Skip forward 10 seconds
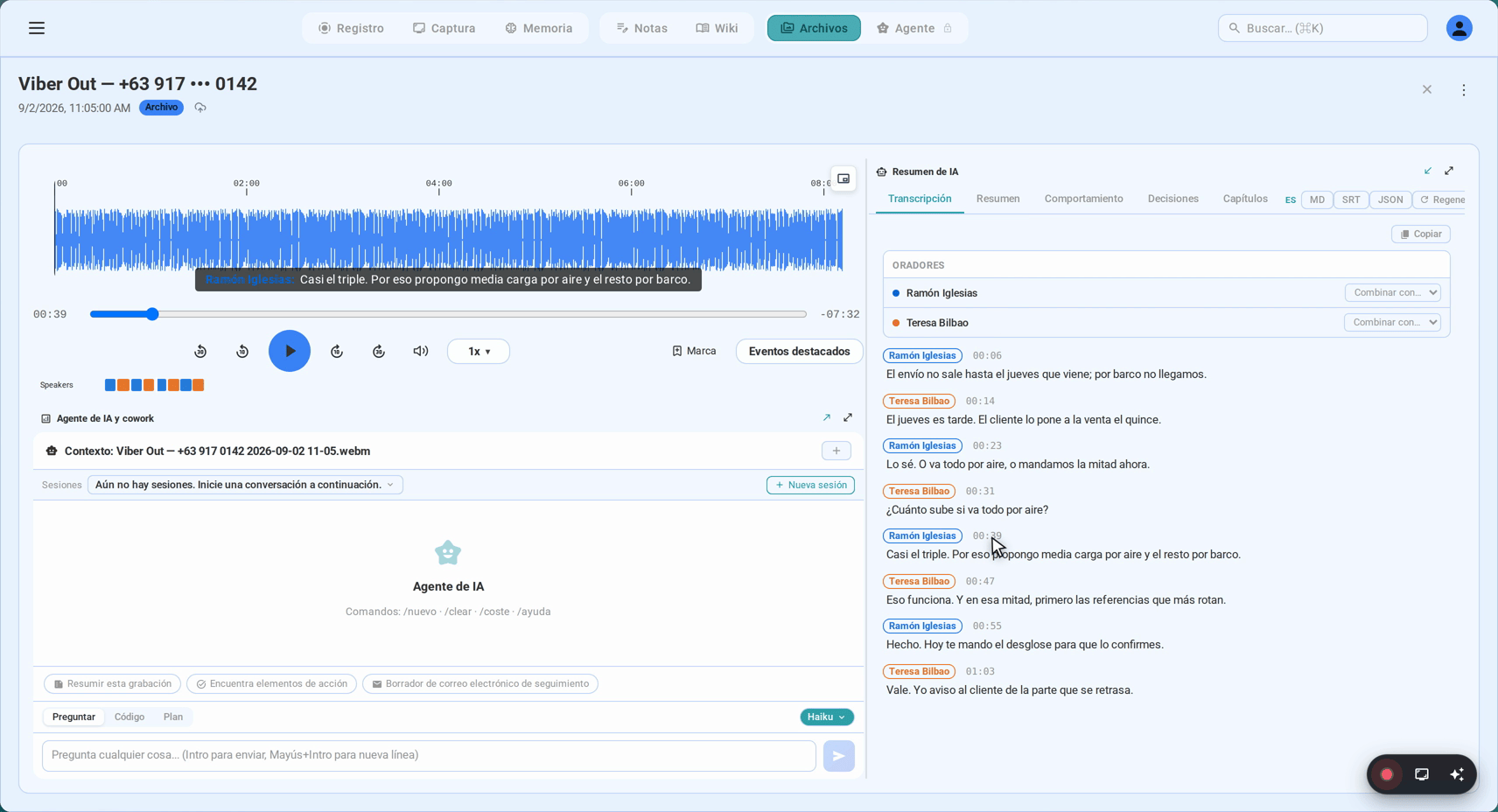1498x812 pixels. 337,351
